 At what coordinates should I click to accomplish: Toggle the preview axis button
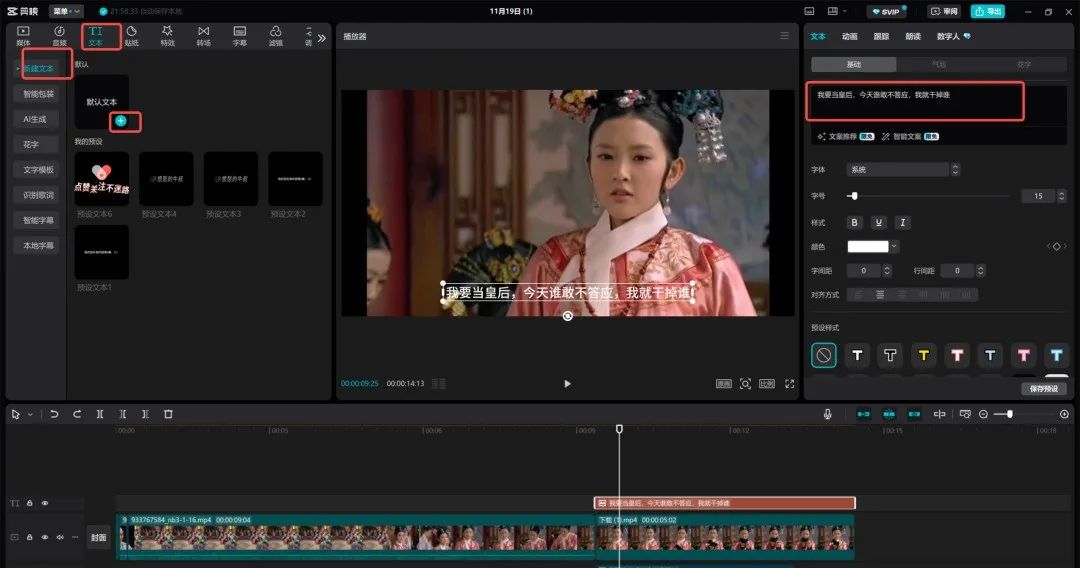click(x=939, y=414)
